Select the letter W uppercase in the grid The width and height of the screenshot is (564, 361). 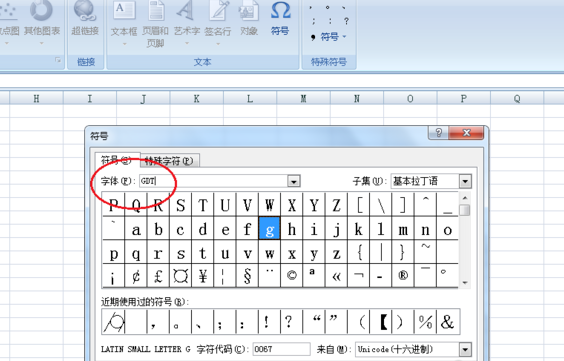269,205
